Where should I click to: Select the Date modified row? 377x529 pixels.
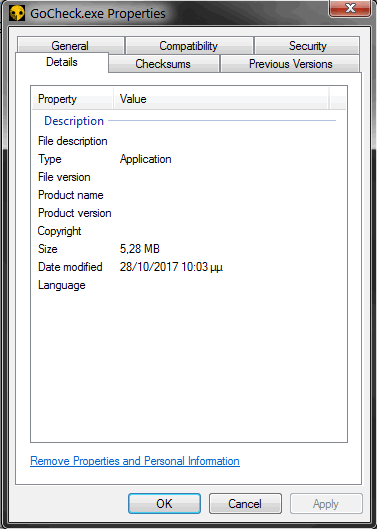189,267
